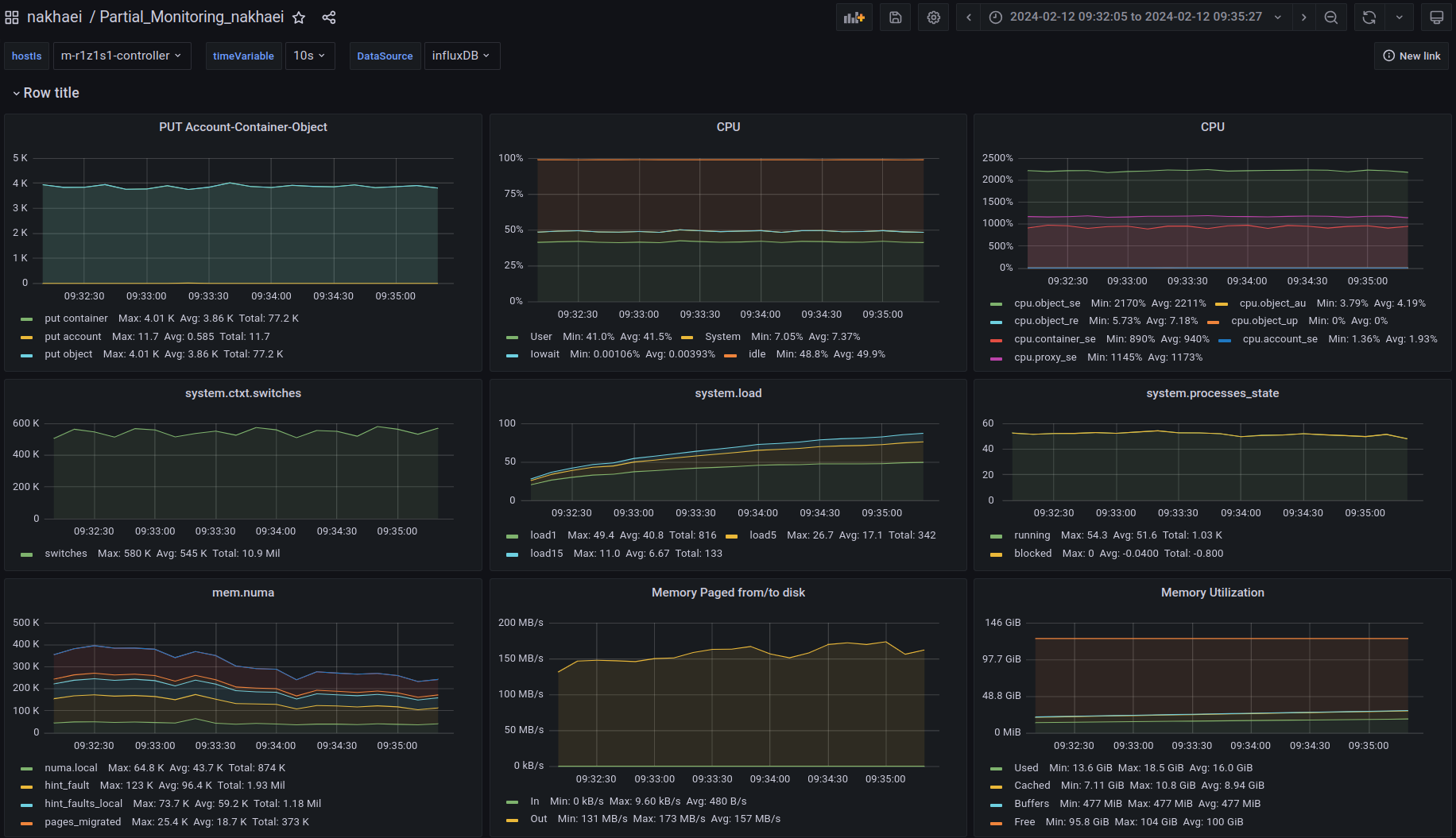Open the mem.numa panel title menu

(x=243, y=593)
